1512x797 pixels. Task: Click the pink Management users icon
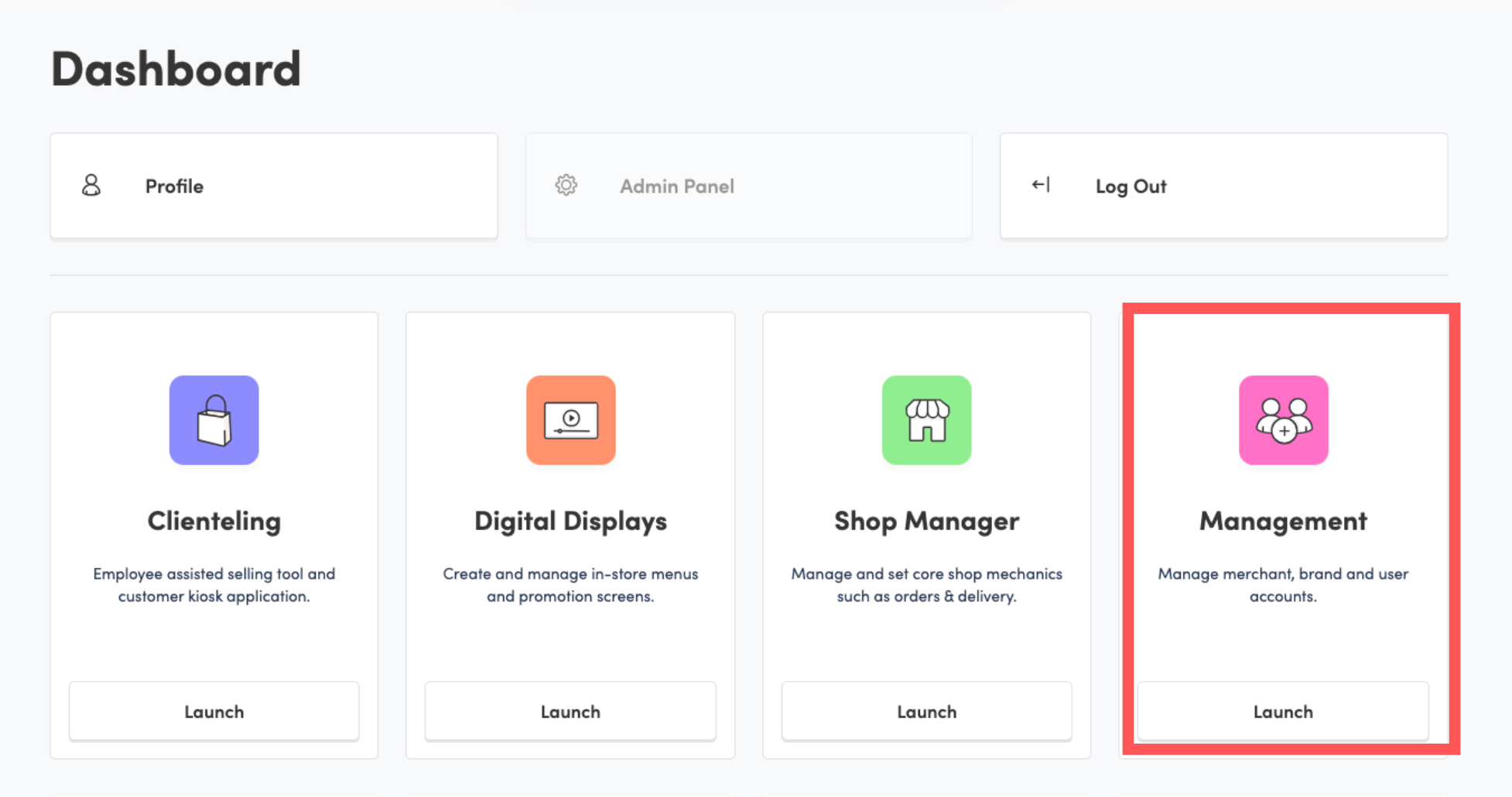tap(1284, 420)
